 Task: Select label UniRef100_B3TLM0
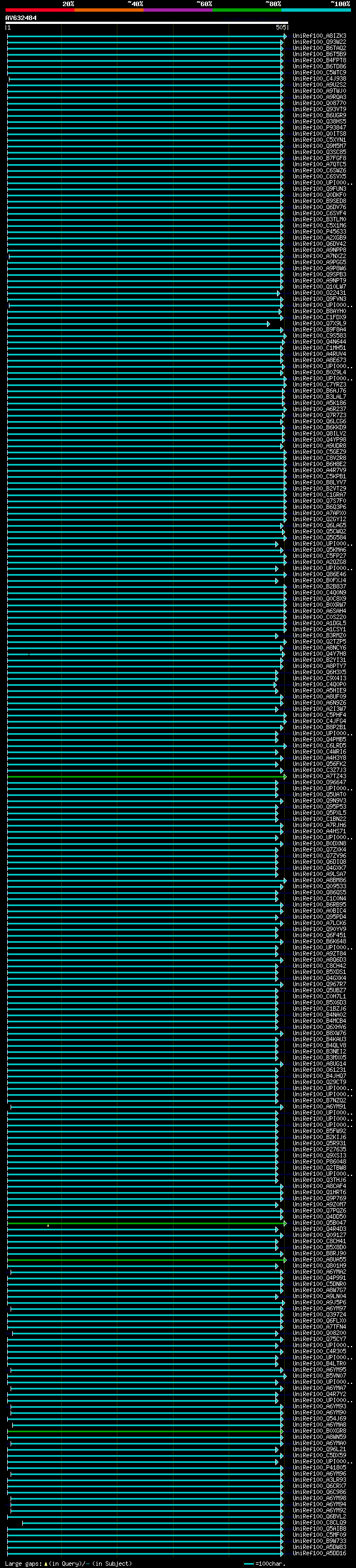(x=319, y=219)
